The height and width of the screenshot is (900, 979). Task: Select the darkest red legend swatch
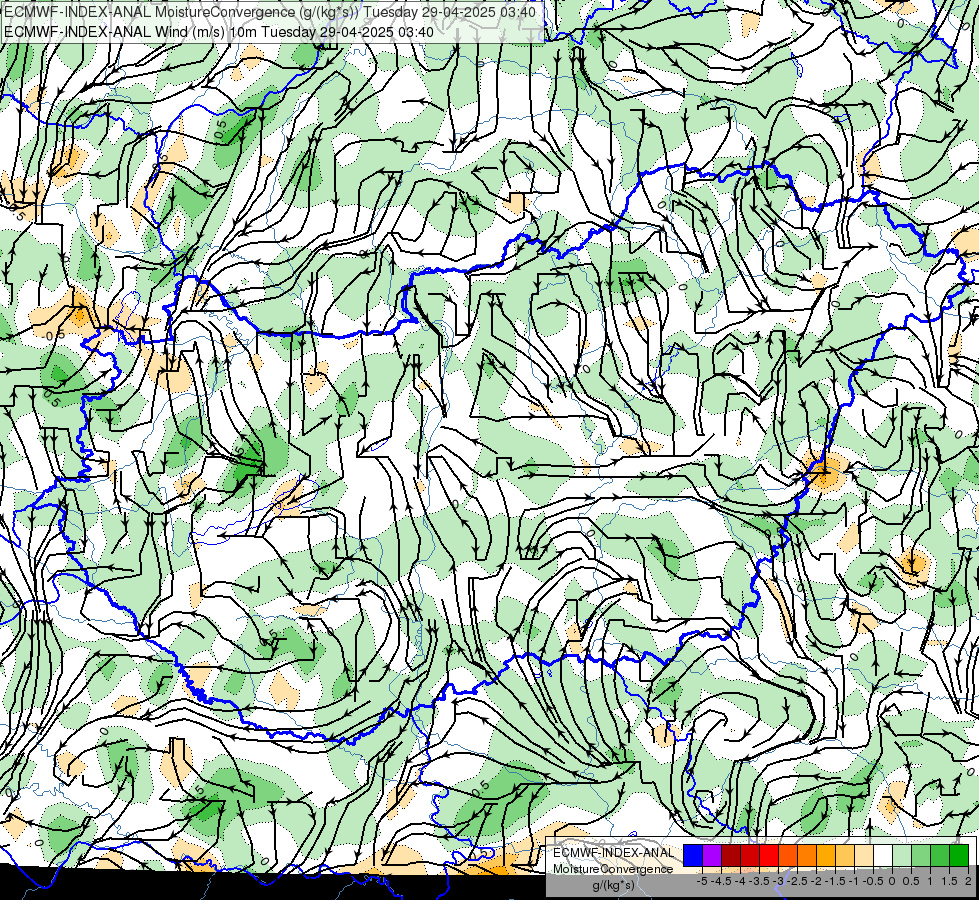pos(731,855)
